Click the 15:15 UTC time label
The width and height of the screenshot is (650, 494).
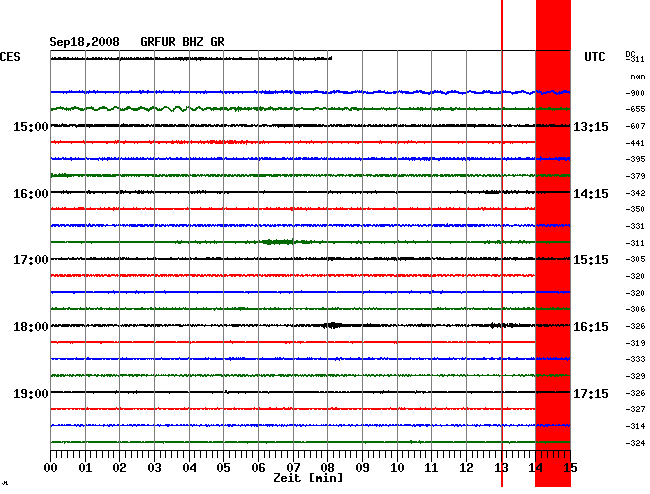coord(591,260)
